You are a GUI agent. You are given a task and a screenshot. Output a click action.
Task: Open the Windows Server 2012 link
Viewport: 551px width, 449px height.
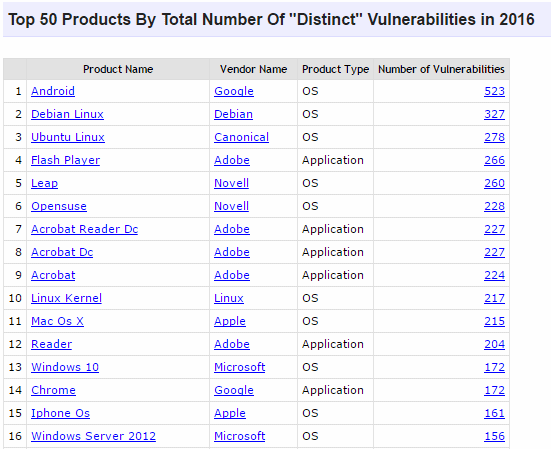(93, 436)
